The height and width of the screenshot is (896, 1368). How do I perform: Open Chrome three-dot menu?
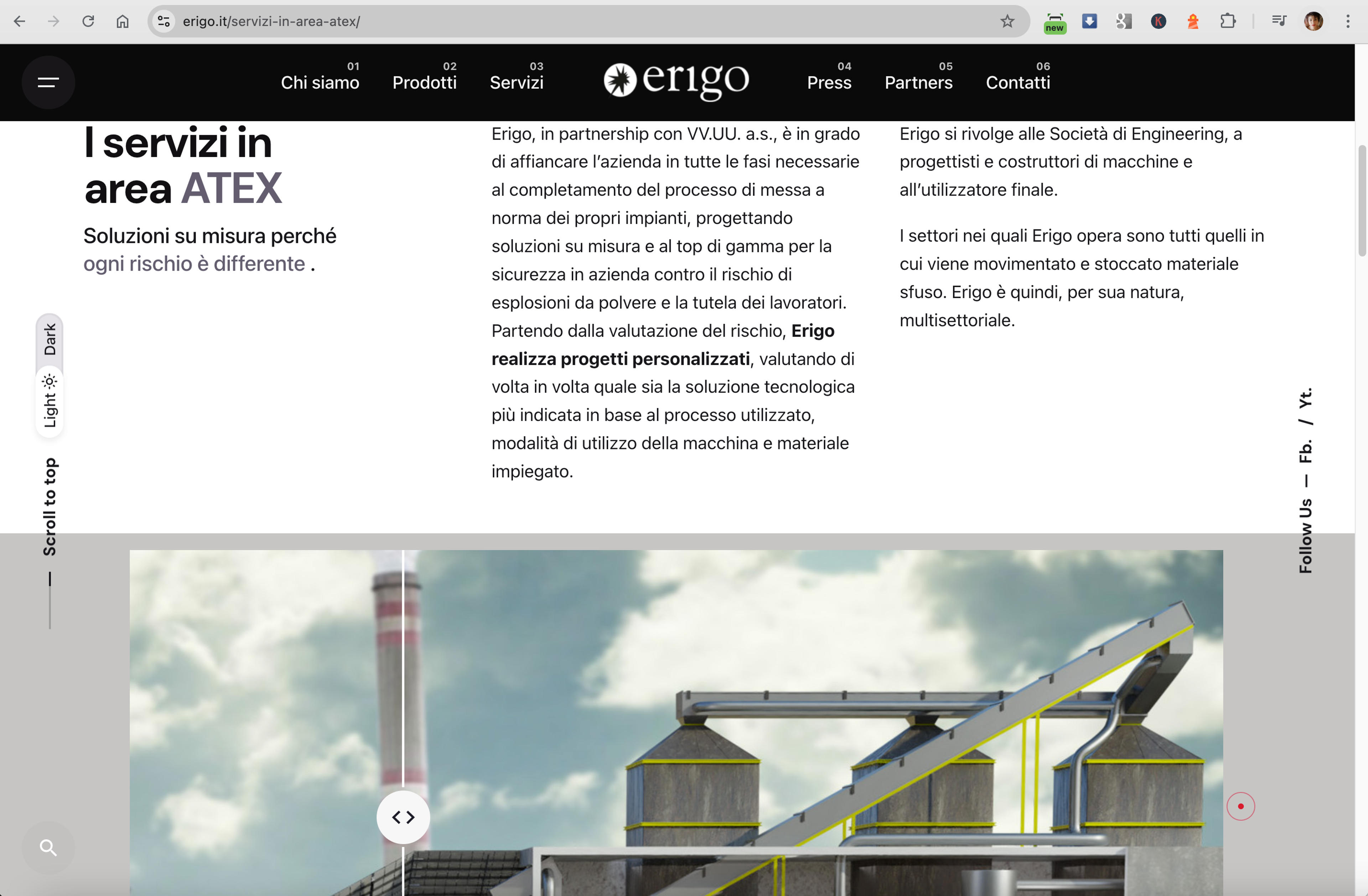pos(1348,21)
